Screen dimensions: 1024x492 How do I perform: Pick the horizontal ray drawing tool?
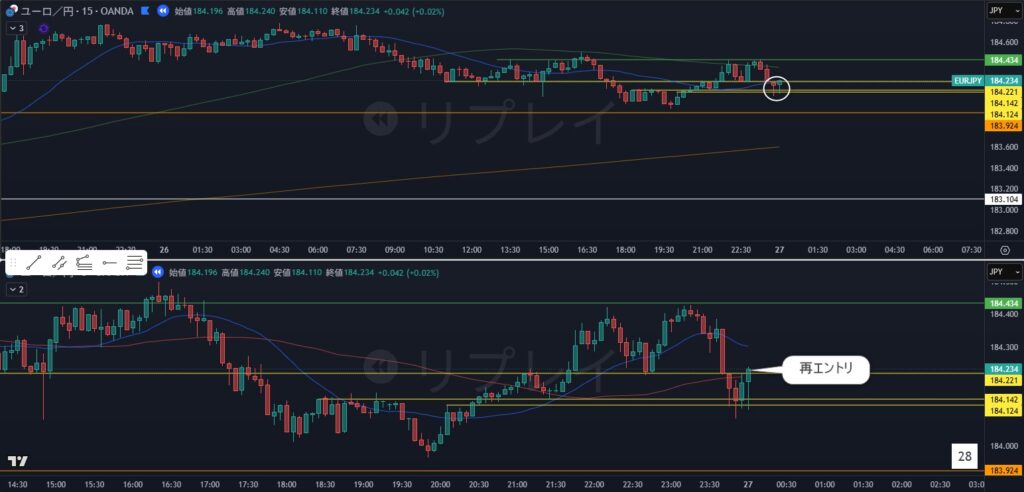tap(109, 263)
